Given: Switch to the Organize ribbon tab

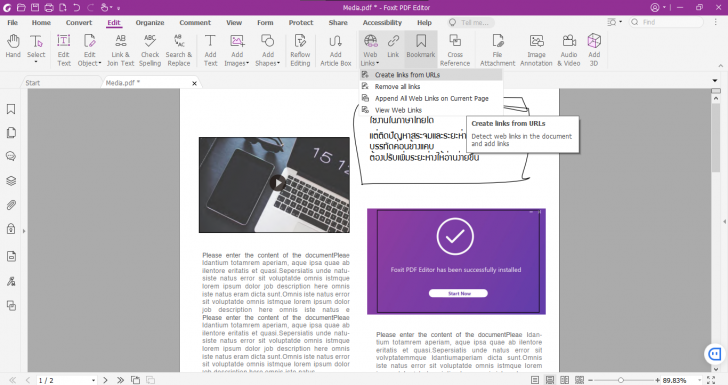Looking at the screenshot, I should [150, 22].
